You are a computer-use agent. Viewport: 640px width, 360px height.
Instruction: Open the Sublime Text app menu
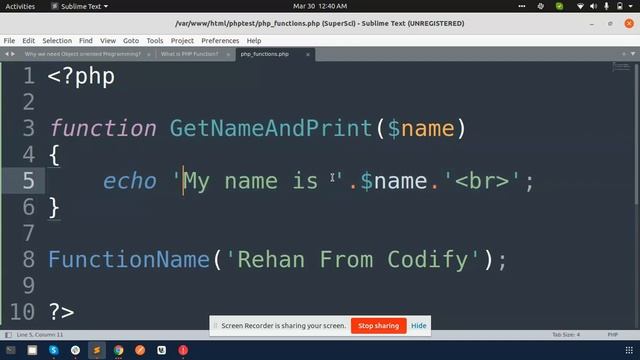point(80,6)
